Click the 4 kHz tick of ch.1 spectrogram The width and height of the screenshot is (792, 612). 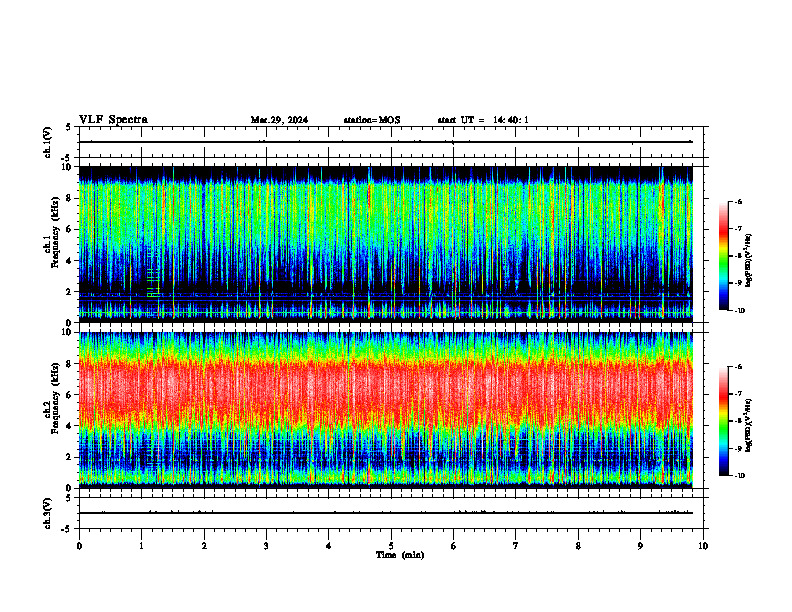pos(70,261)
